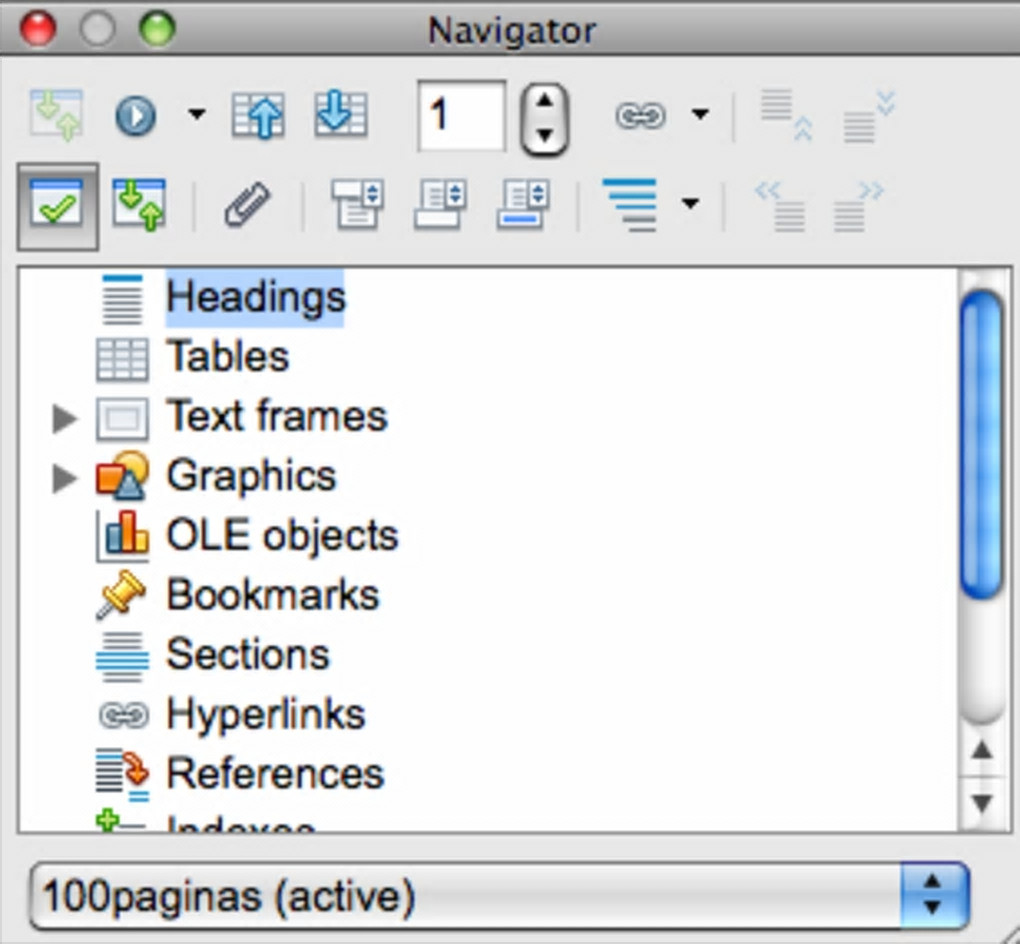This screenshot has width=1020, height=944.
Task: Click the Hyperlinks chain icon
Action: [x=123, y=716]
